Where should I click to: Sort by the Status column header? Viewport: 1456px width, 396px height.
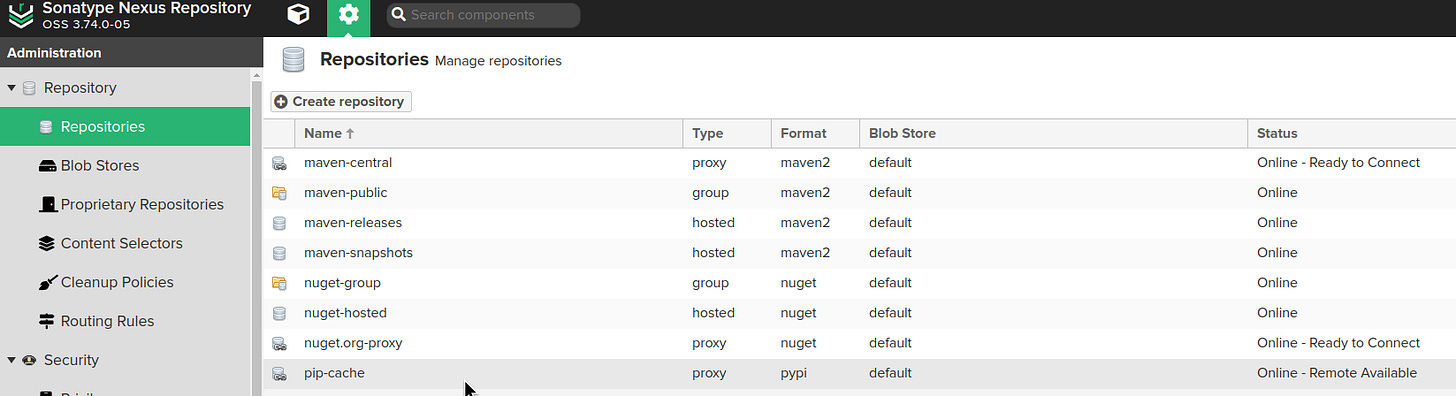(x=1351, y=133)
